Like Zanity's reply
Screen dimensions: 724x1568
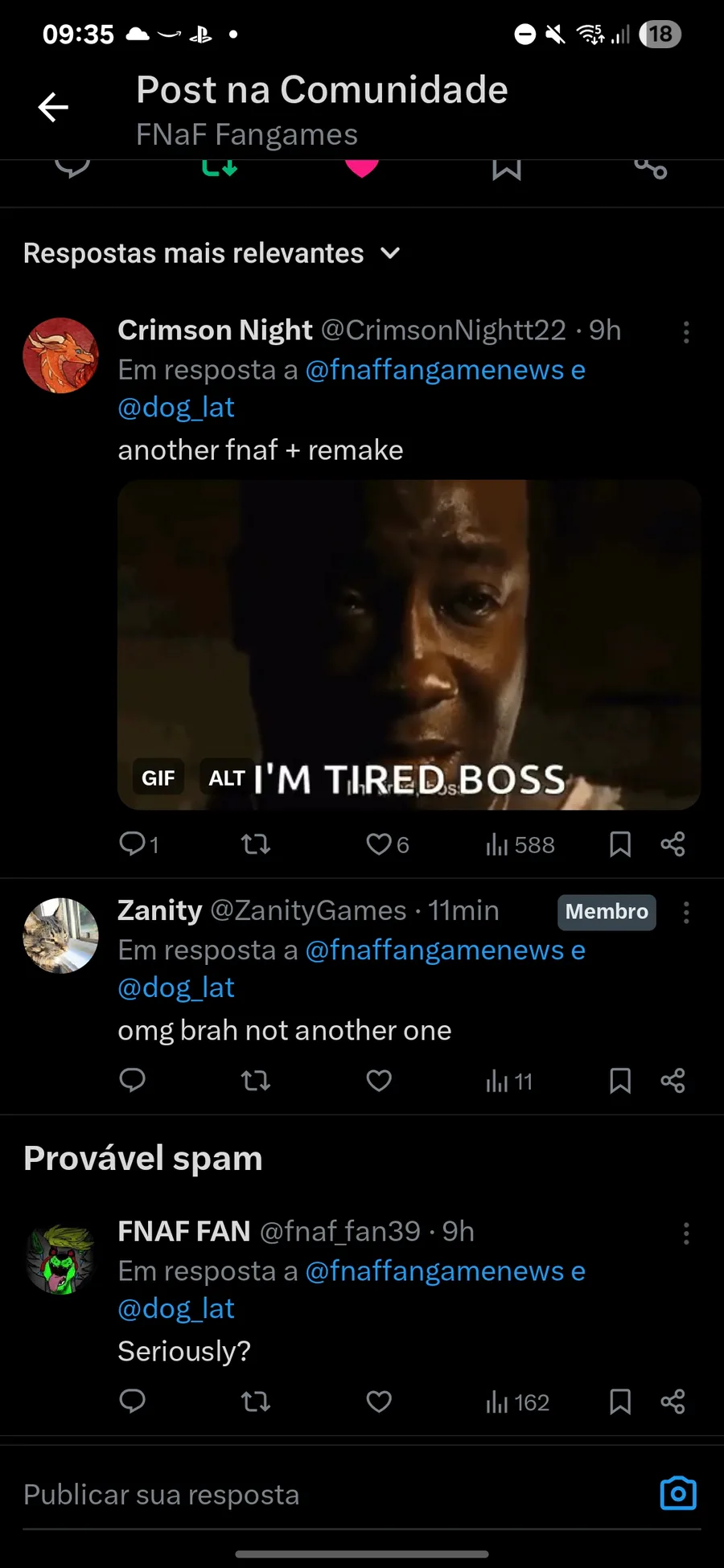tap(379, 1081)
